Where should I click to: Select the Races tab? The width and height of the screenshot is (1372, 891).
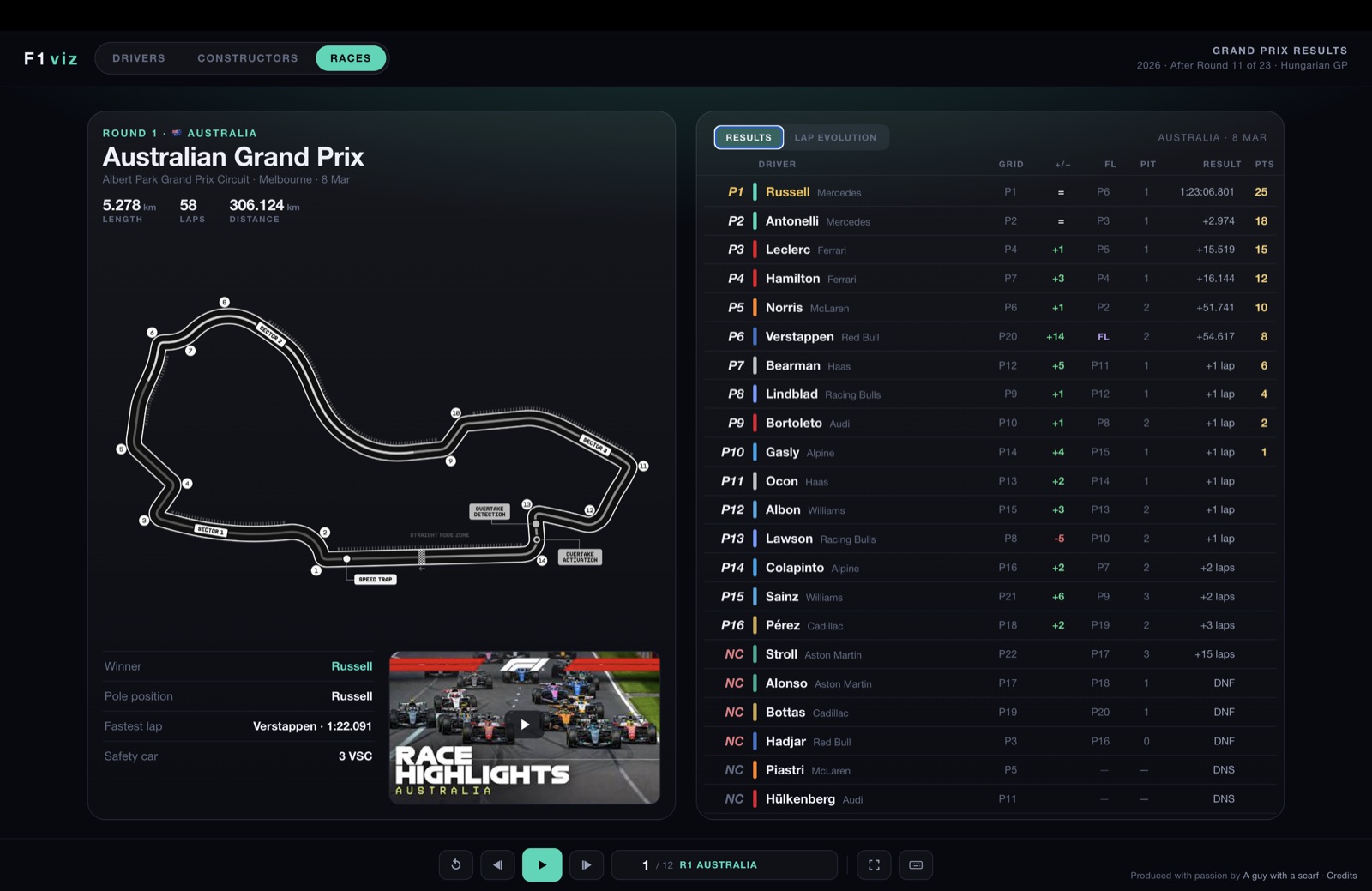tap(351, 58)
